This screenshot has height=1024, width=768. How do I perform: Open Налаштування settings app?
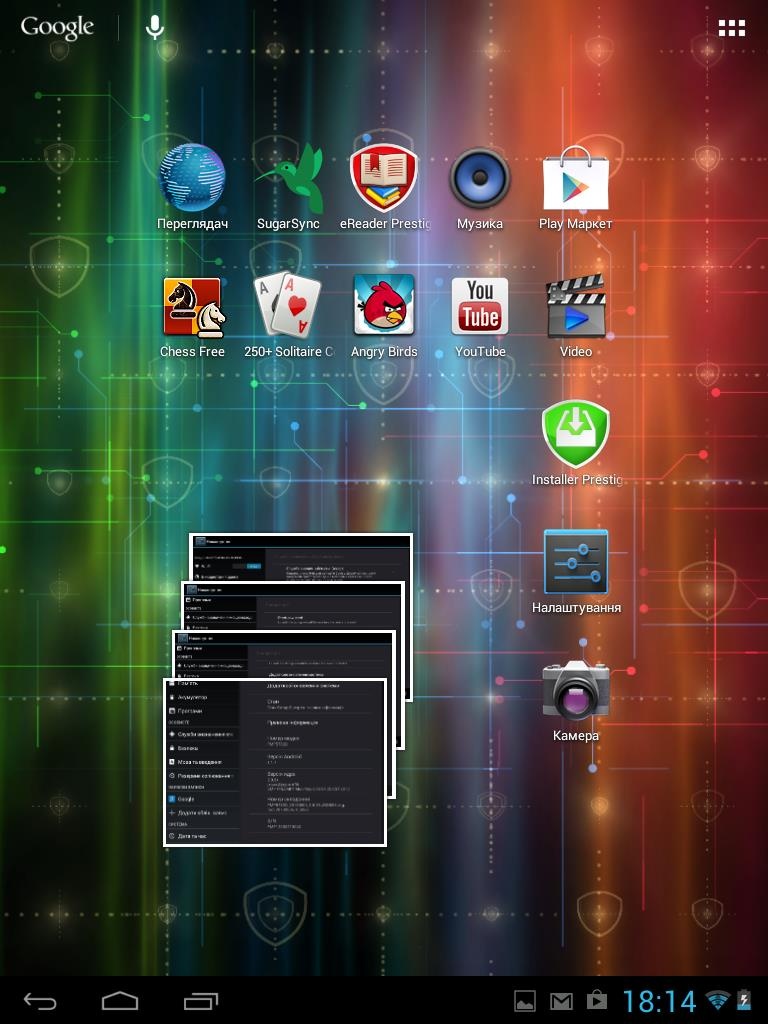click(576, 564)
